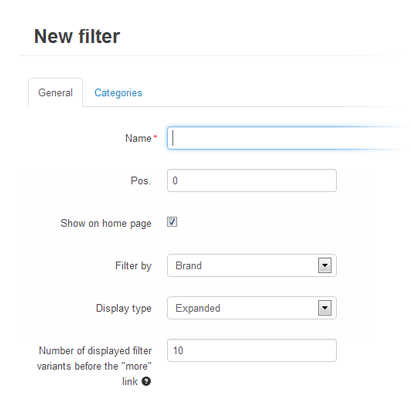Viewport: 410px width, 410px height.
Task: Focus the Name text field
Action: click(288, 138)
